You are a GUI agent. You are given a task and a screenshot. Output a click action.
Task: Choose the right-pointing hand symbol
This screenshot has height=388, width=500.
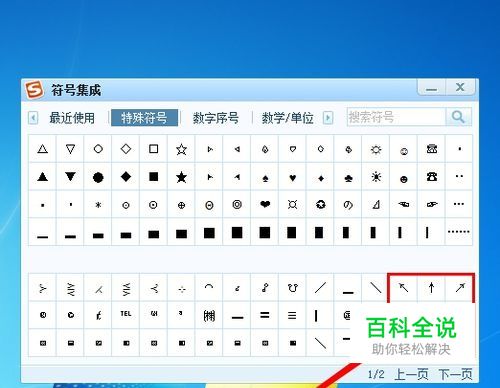432,204
